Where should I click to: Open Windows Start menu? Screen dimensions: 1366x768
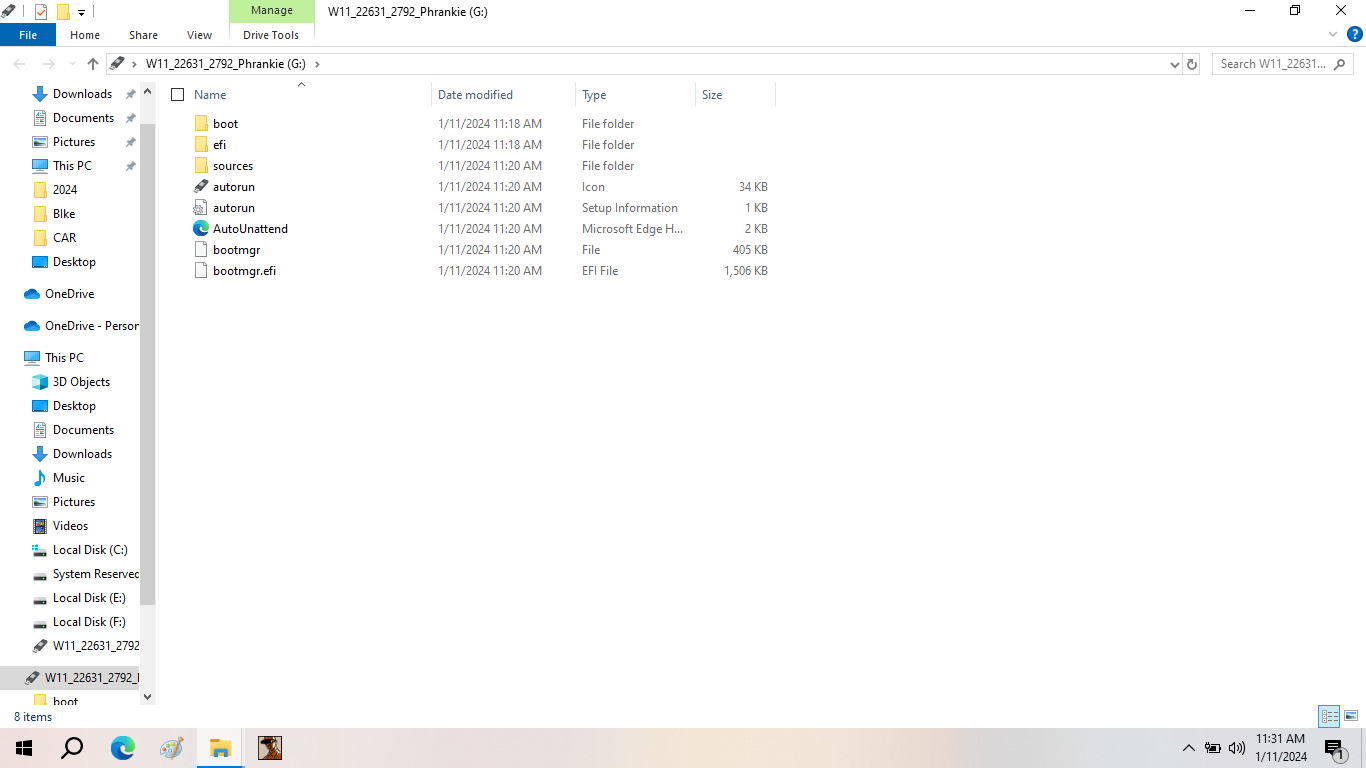24,748
